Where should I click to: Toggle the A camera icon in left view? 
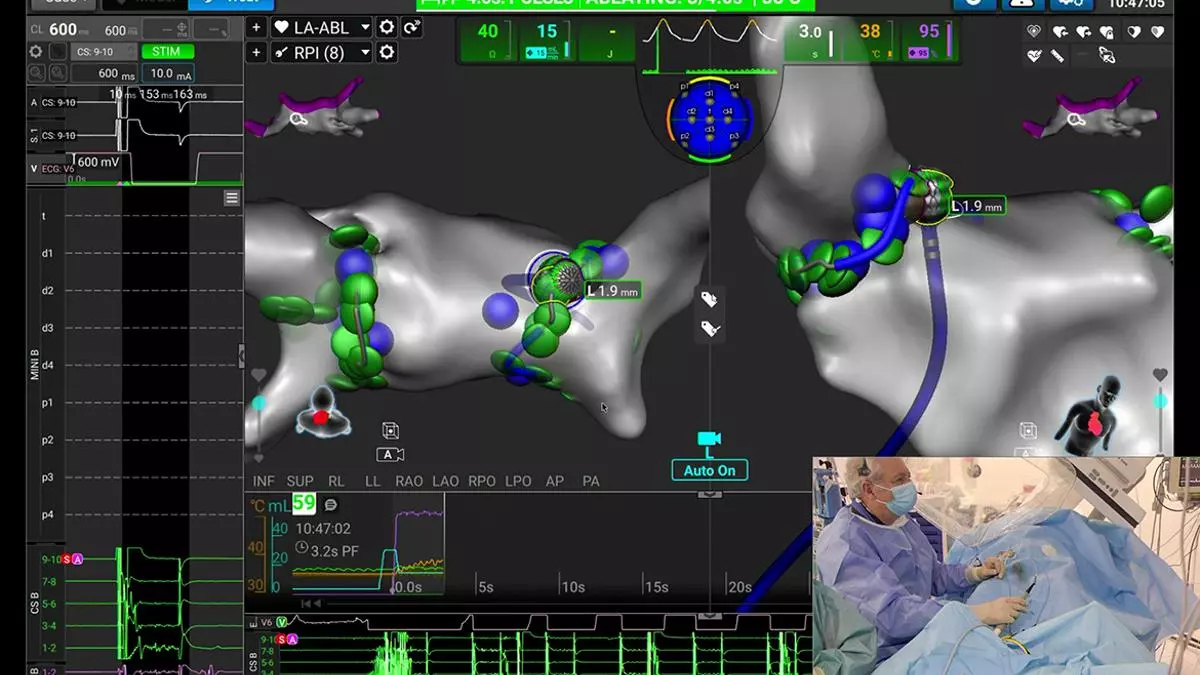click(x=390, y=455)
